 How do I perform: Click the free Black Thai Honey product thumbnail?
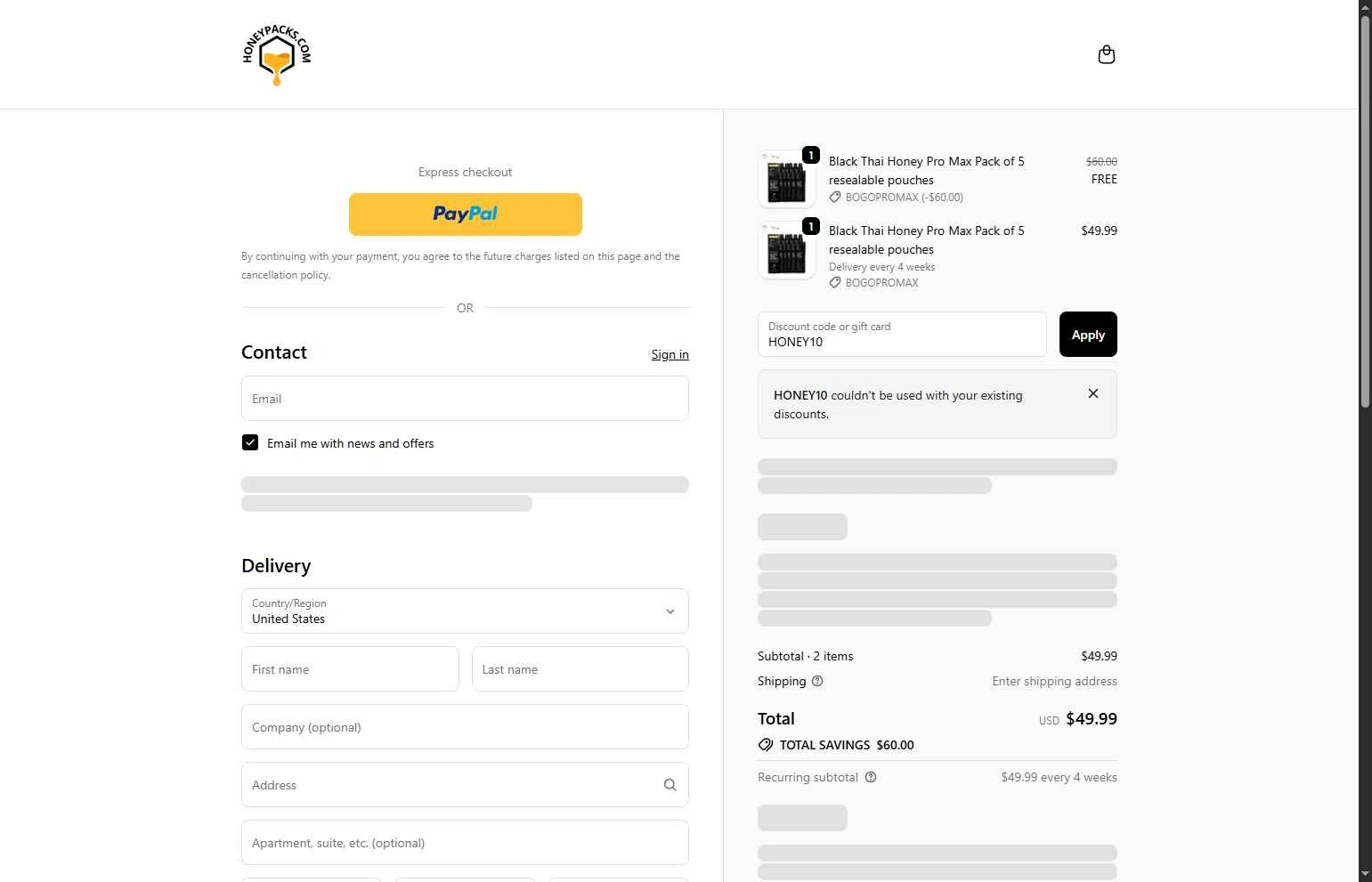click(x=787, y=179)
